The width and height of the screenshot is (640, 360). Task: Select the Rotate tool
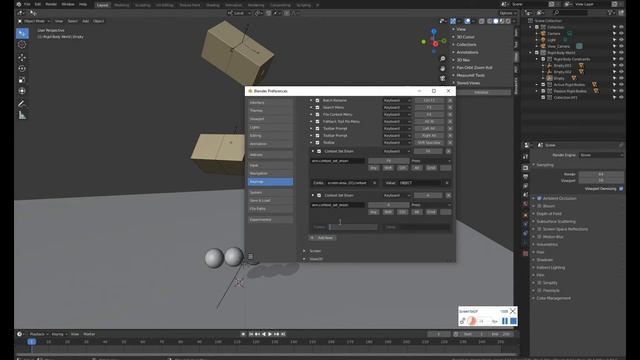coord(22,69)
